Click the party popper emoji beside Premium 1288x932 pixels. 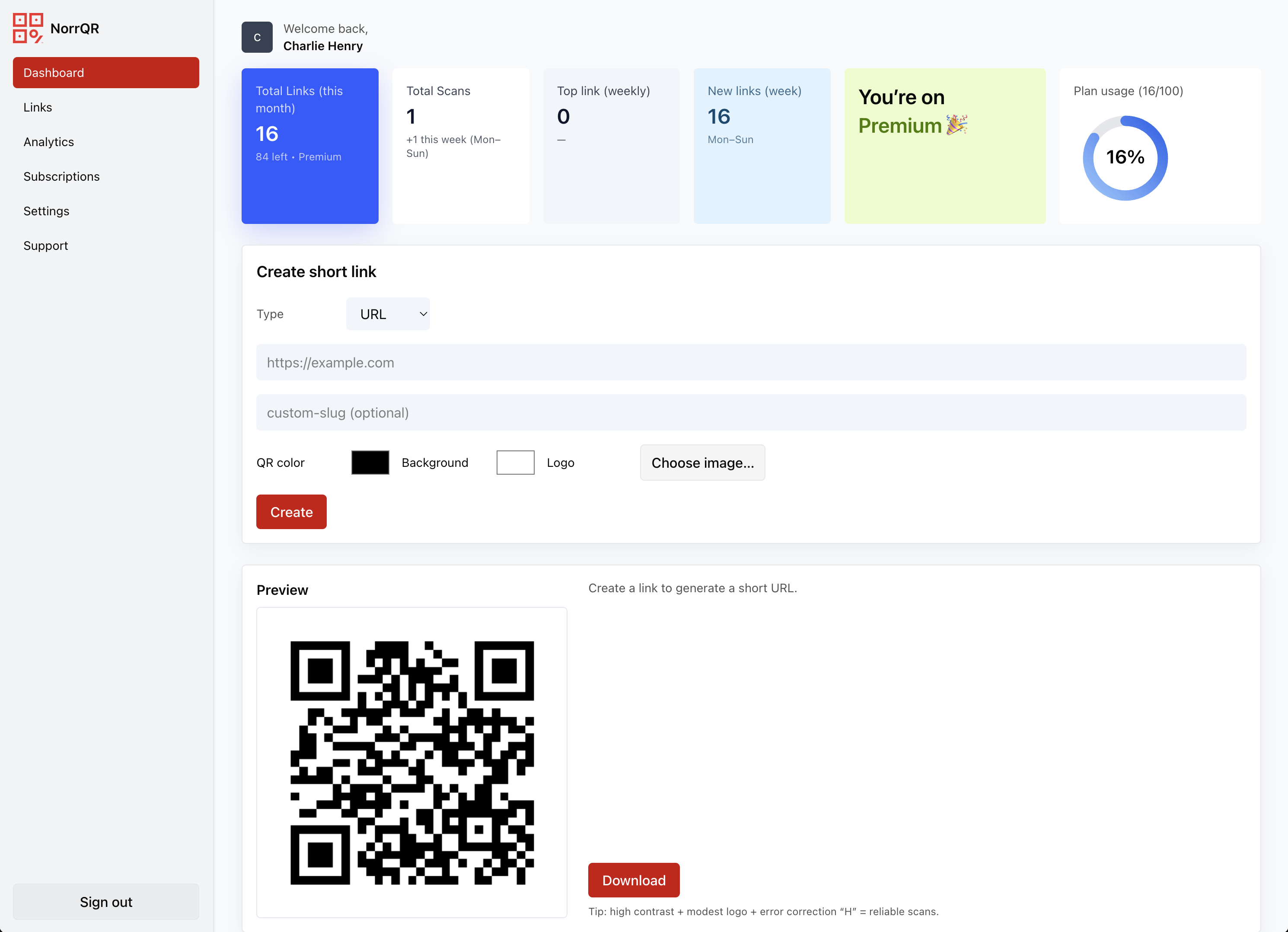coord(957,125)
